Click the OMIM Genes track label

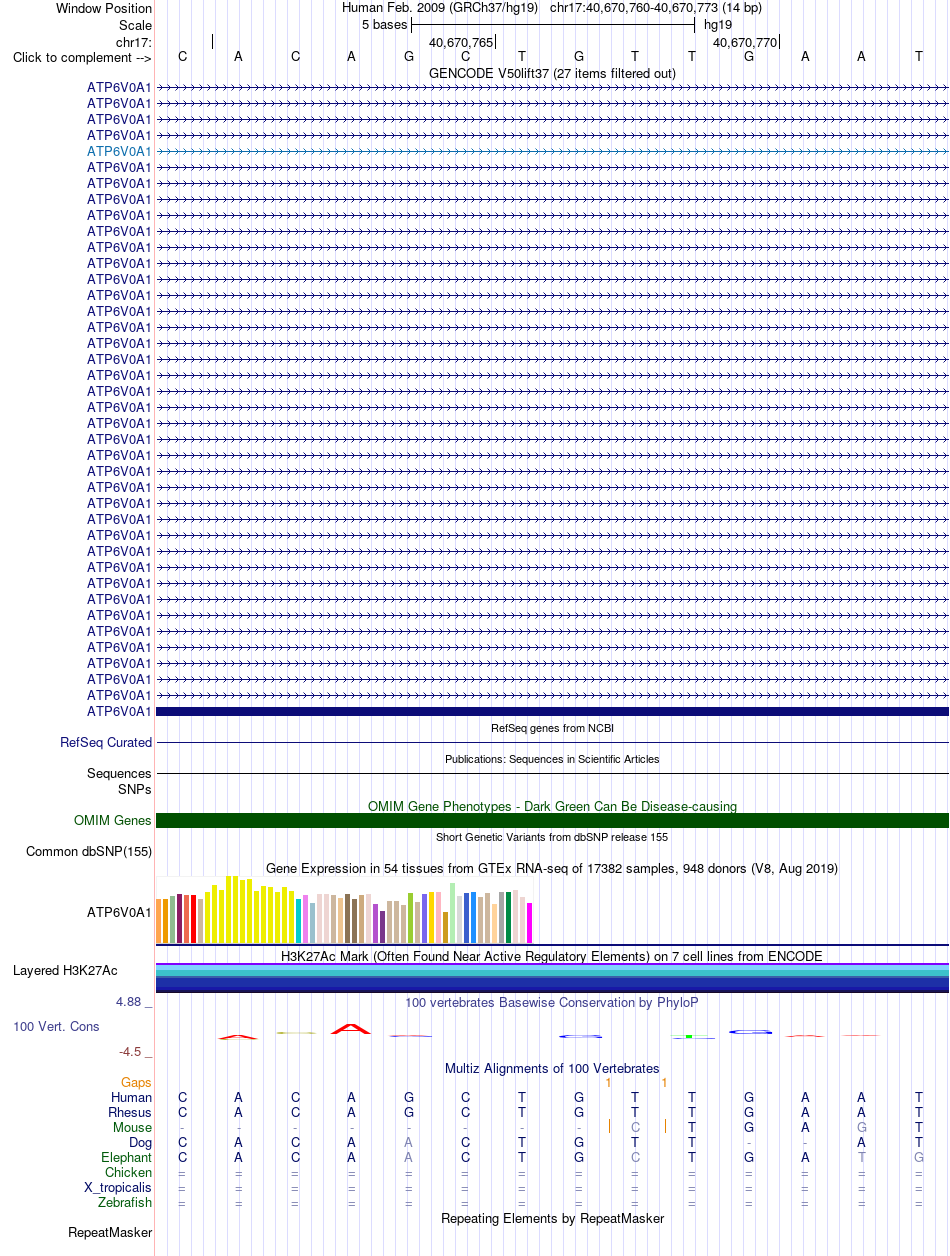[113, 821]
